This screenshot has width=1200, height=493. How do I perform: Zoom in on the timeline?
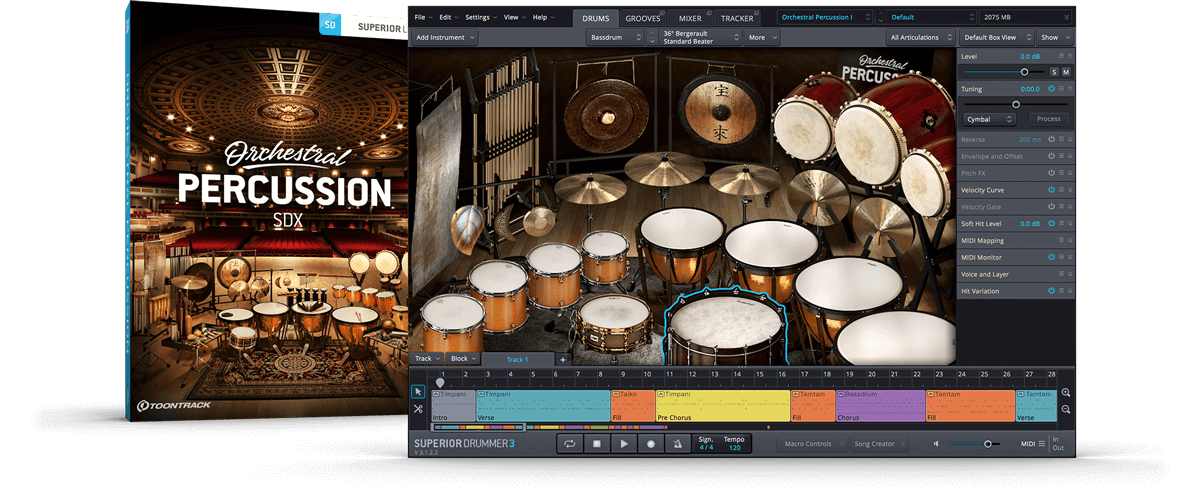tap(1066, 393)
